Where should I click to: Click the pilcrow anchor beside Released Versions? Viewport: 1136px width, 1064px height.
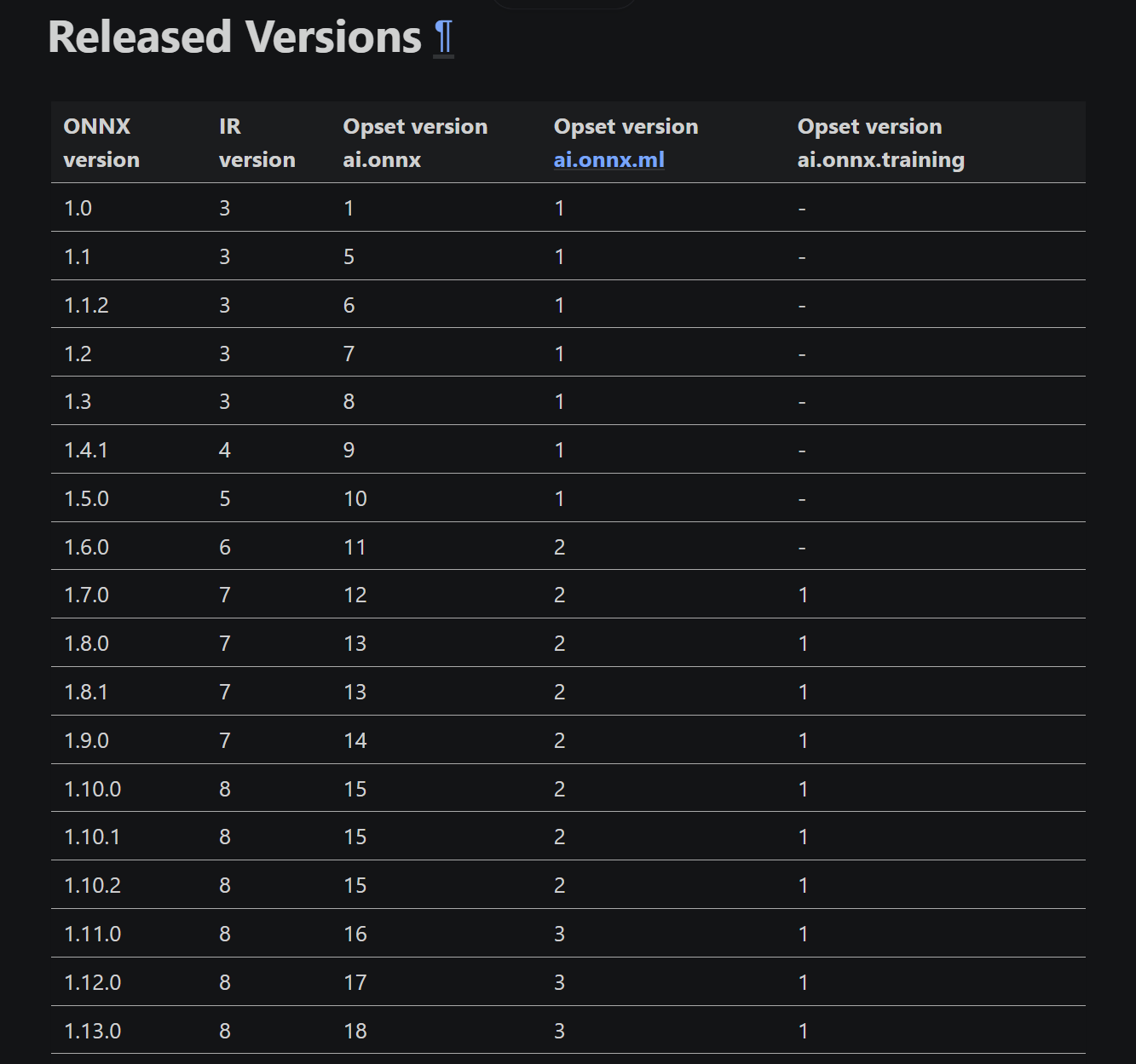(444, 38)
